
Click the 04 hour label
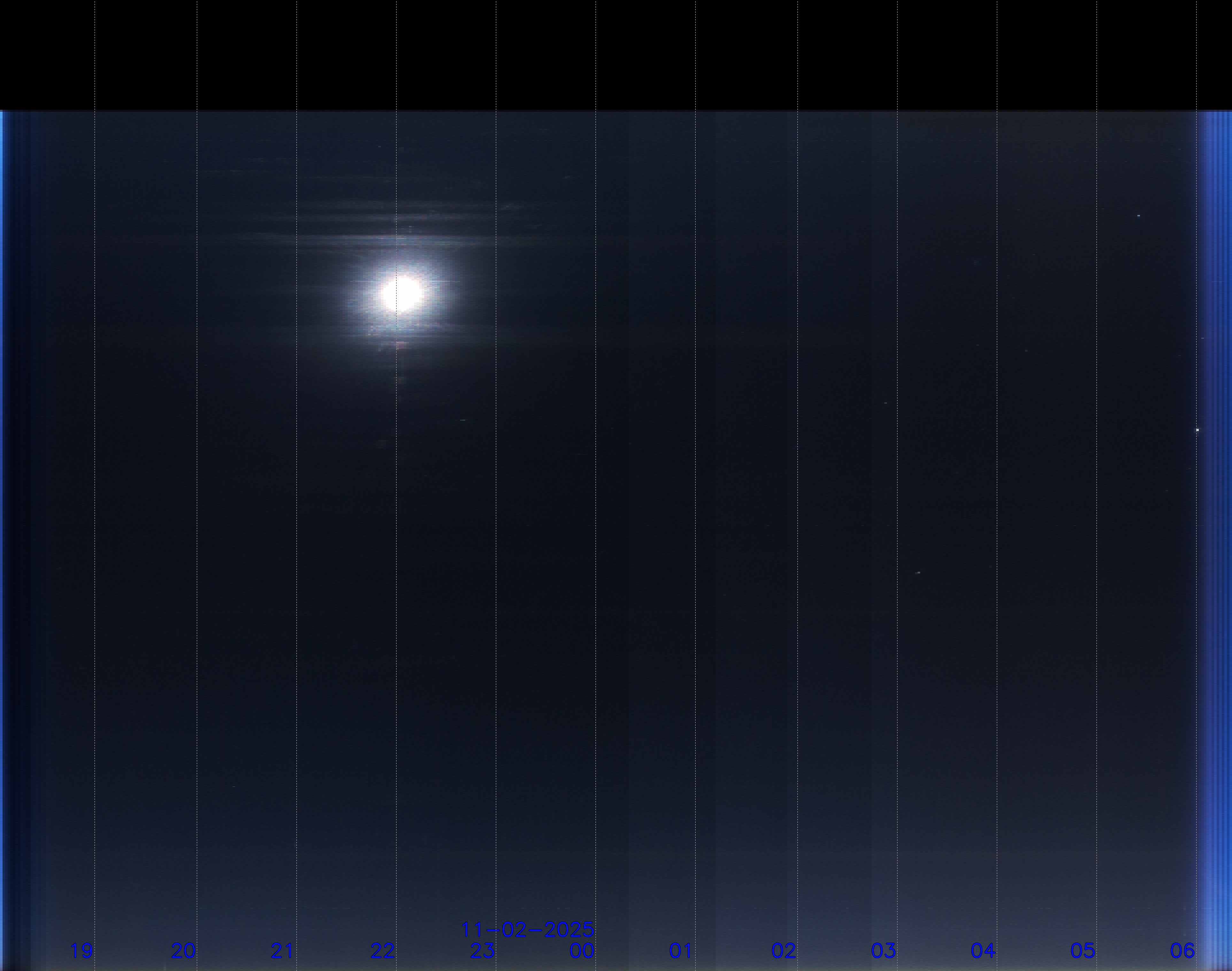[983, 951]
